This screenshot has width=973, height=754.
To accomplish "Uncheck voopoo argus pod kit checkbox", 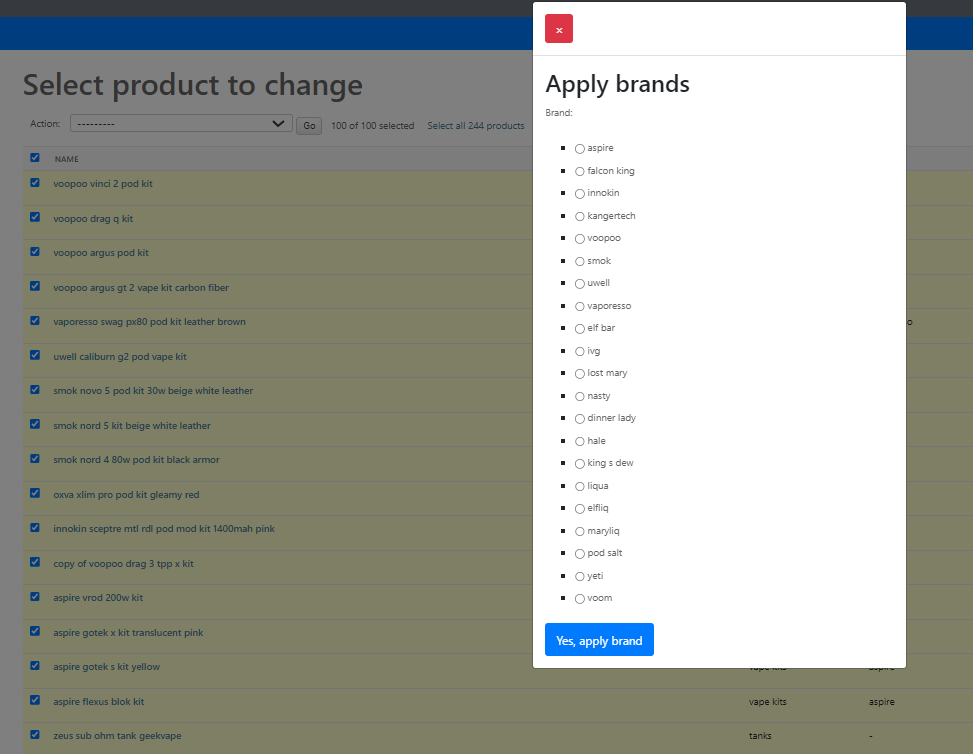I will tap(35, 251).
